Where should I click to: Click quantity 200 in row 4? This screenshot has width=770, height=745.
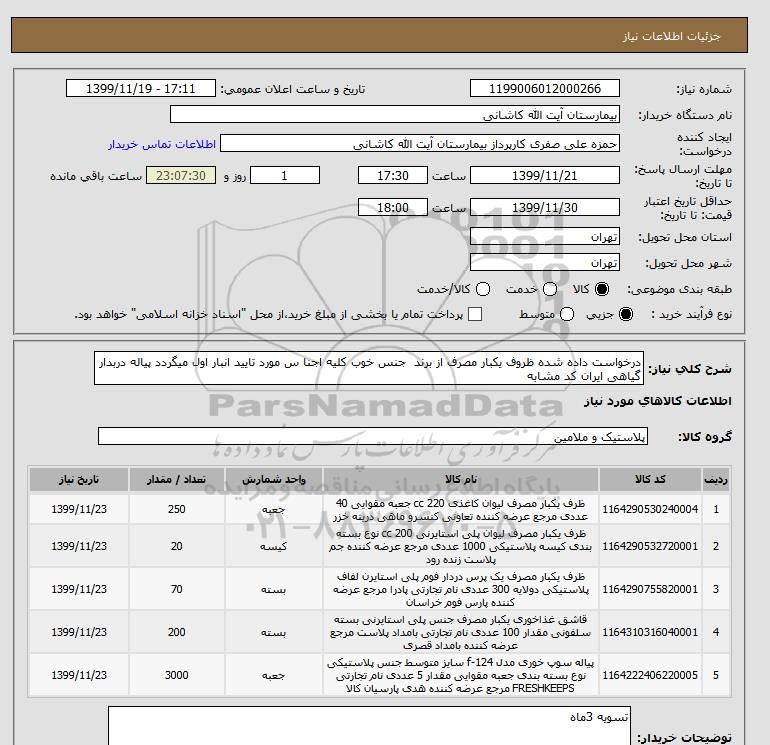pos(177,632)
